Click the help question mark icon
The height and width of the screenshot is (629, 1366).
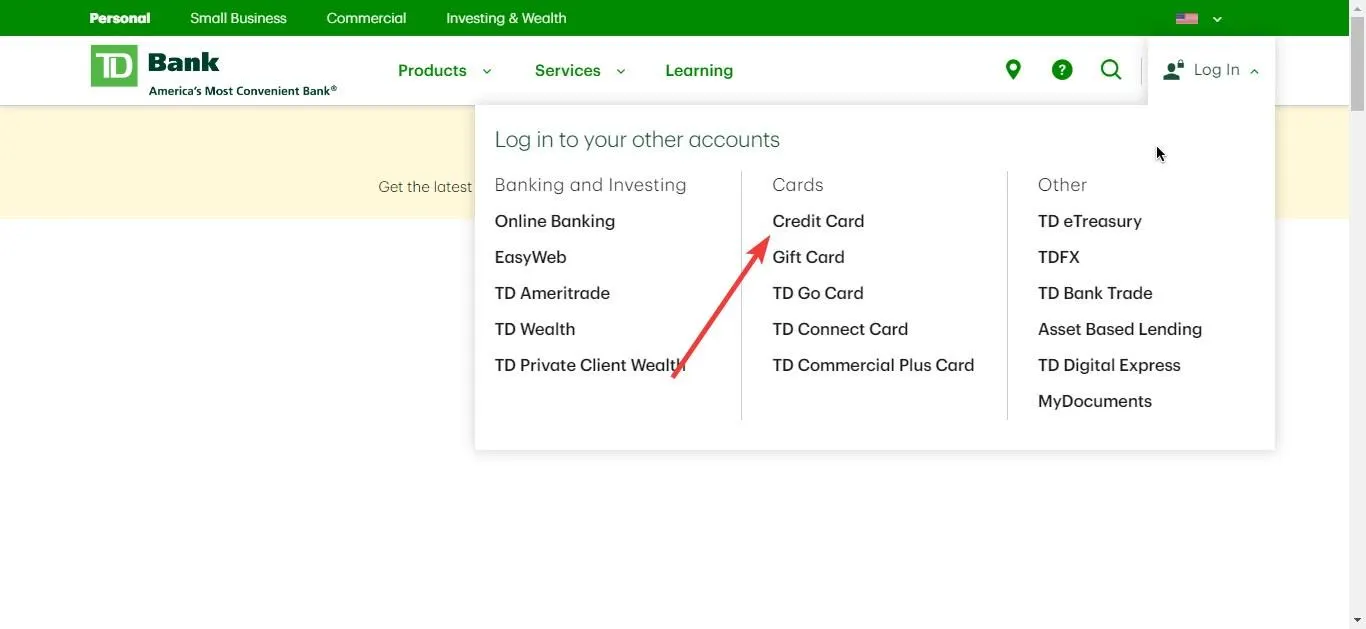pos(1062,70)
